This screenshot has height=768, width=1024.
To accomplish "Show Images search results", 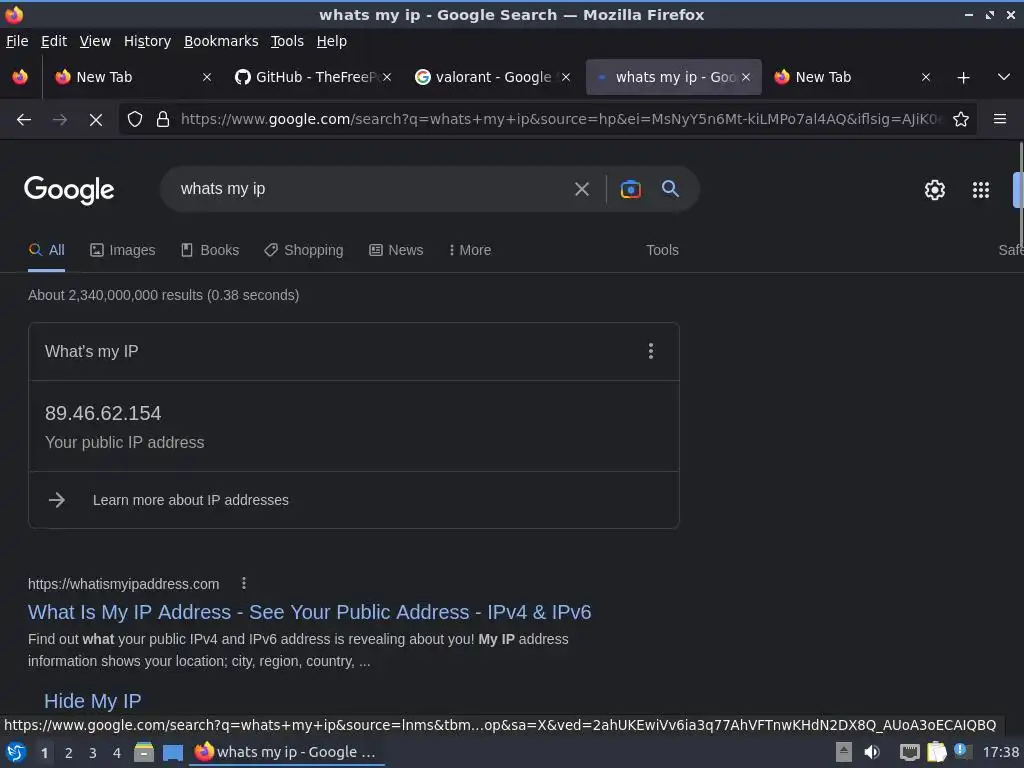I will pyautogui.click(x=123, y=250).
